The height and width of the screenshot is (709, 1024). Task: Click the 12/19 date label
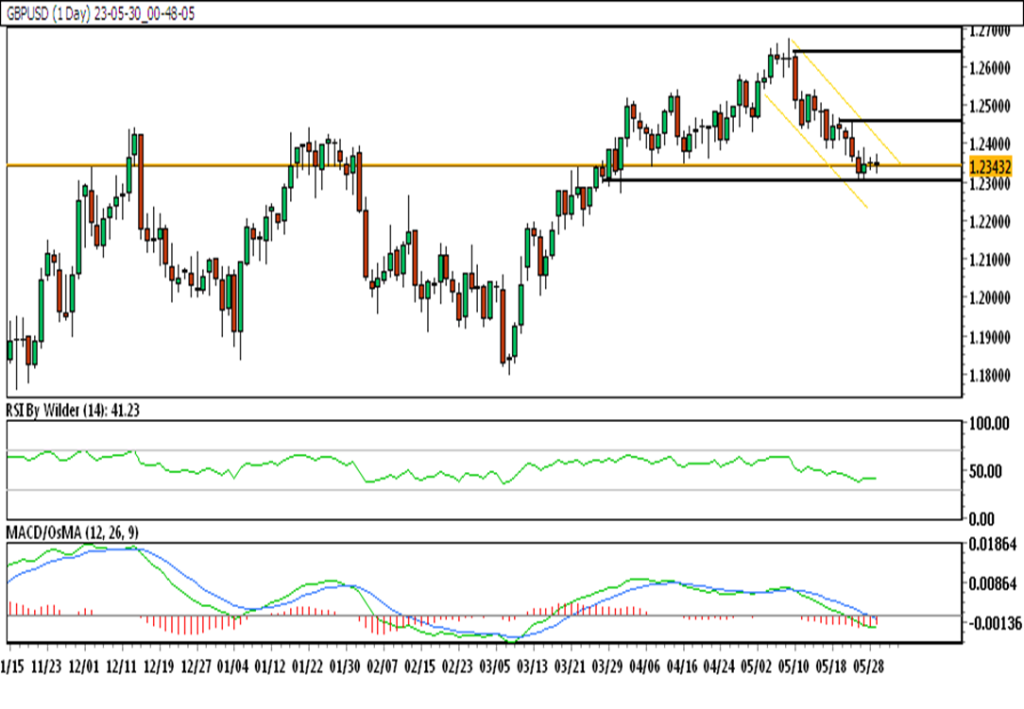[159, 667]
